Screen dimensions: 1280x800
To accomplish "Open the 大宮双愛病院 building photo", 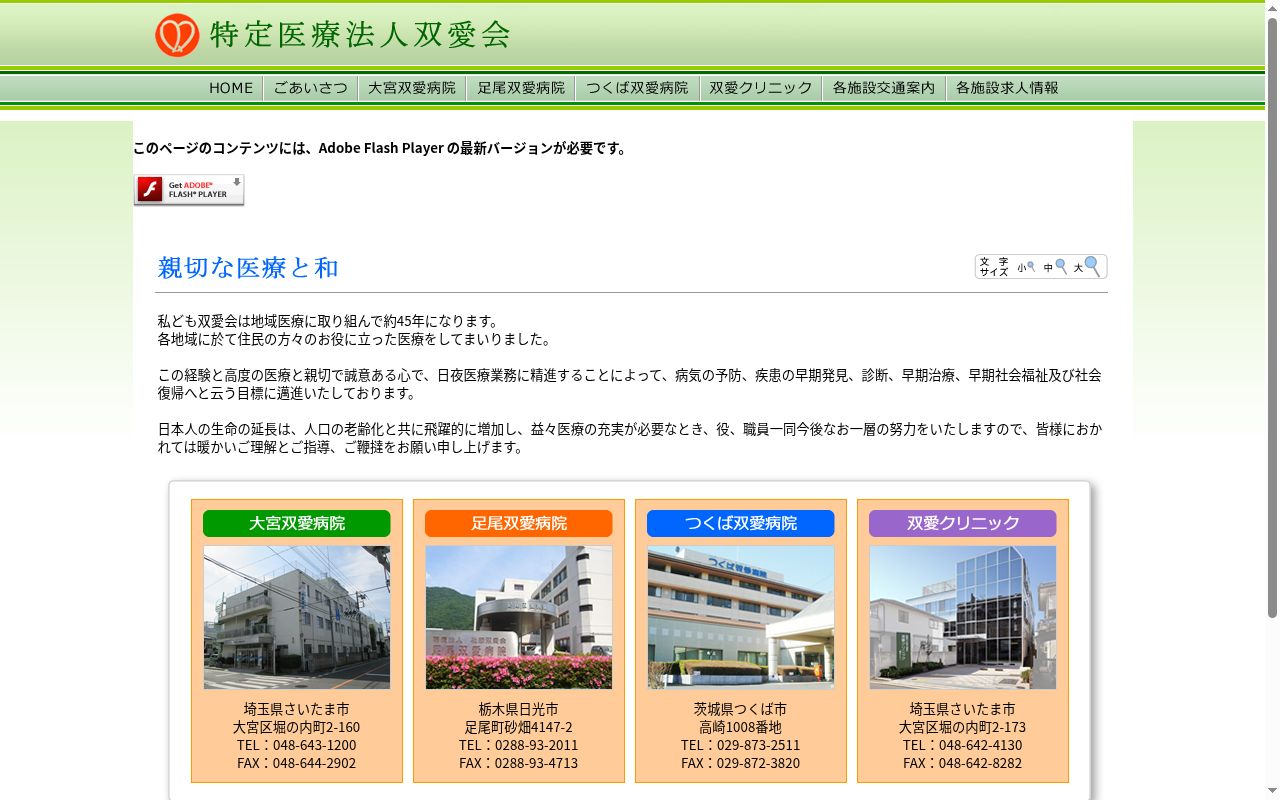I will point(297,617).
